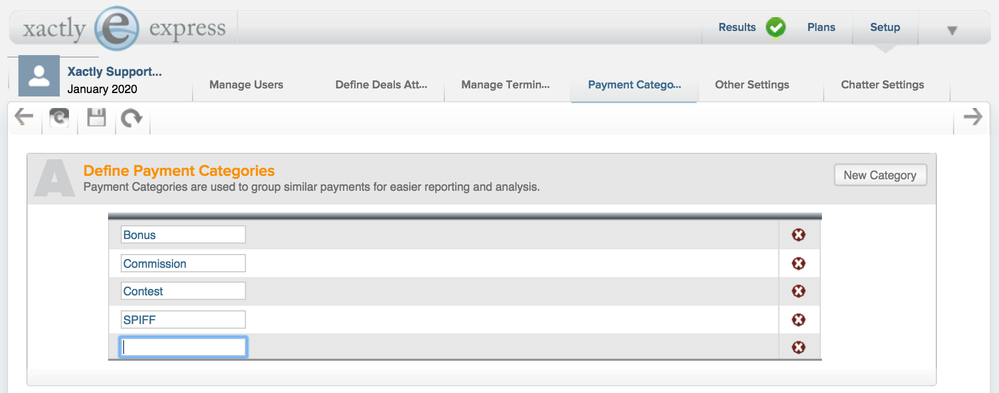The width and height of the screenshot is (999, 393).
Task: Click the redo arrow icon after save
Action: [x=132, y=119]
